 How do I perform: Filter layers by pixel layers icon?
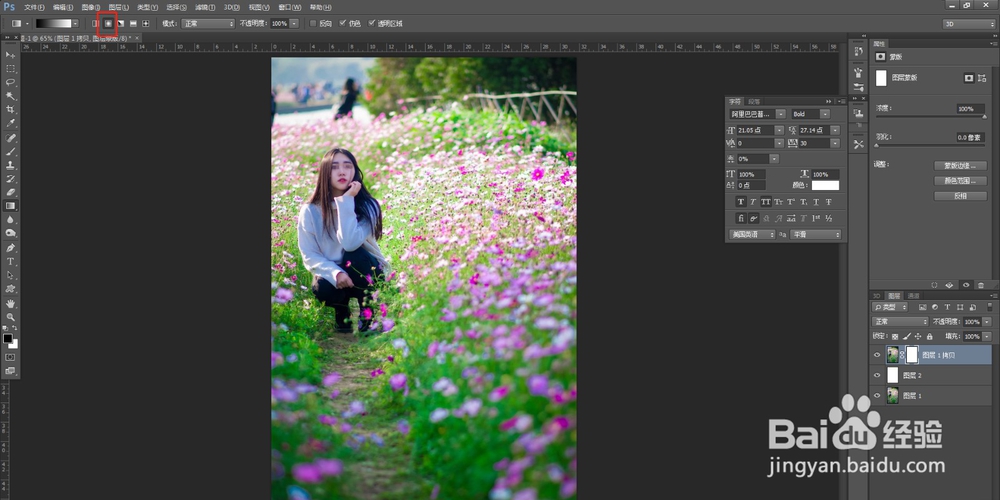click(x=922, y=307)
